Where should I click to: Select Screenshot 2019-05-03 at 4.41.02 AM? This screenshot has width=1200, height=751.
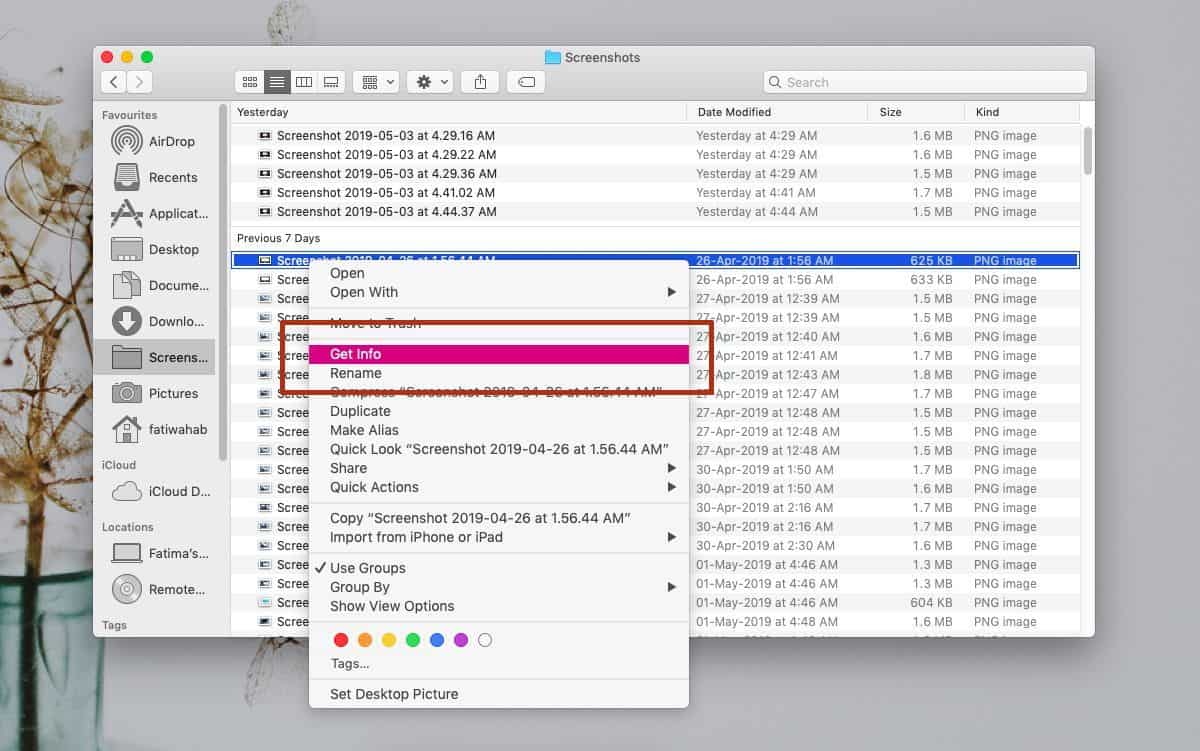click(655, 192)
